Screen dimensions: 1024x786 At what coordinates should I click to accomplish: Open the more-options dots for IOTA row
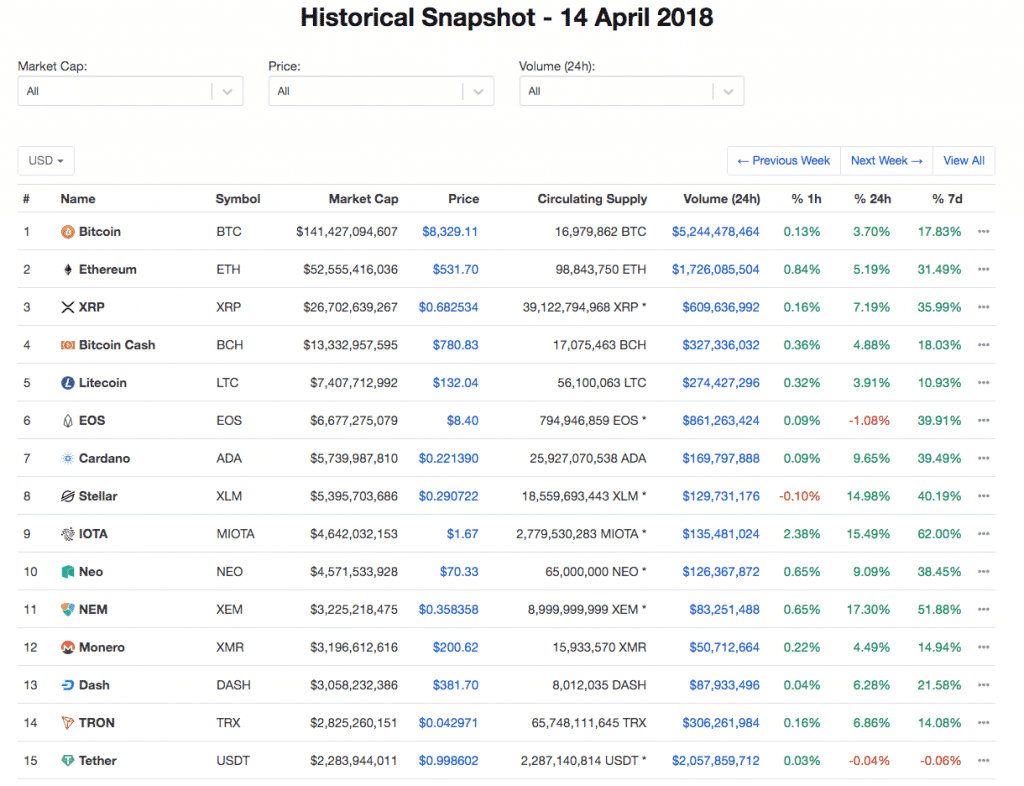pos(984,535)
